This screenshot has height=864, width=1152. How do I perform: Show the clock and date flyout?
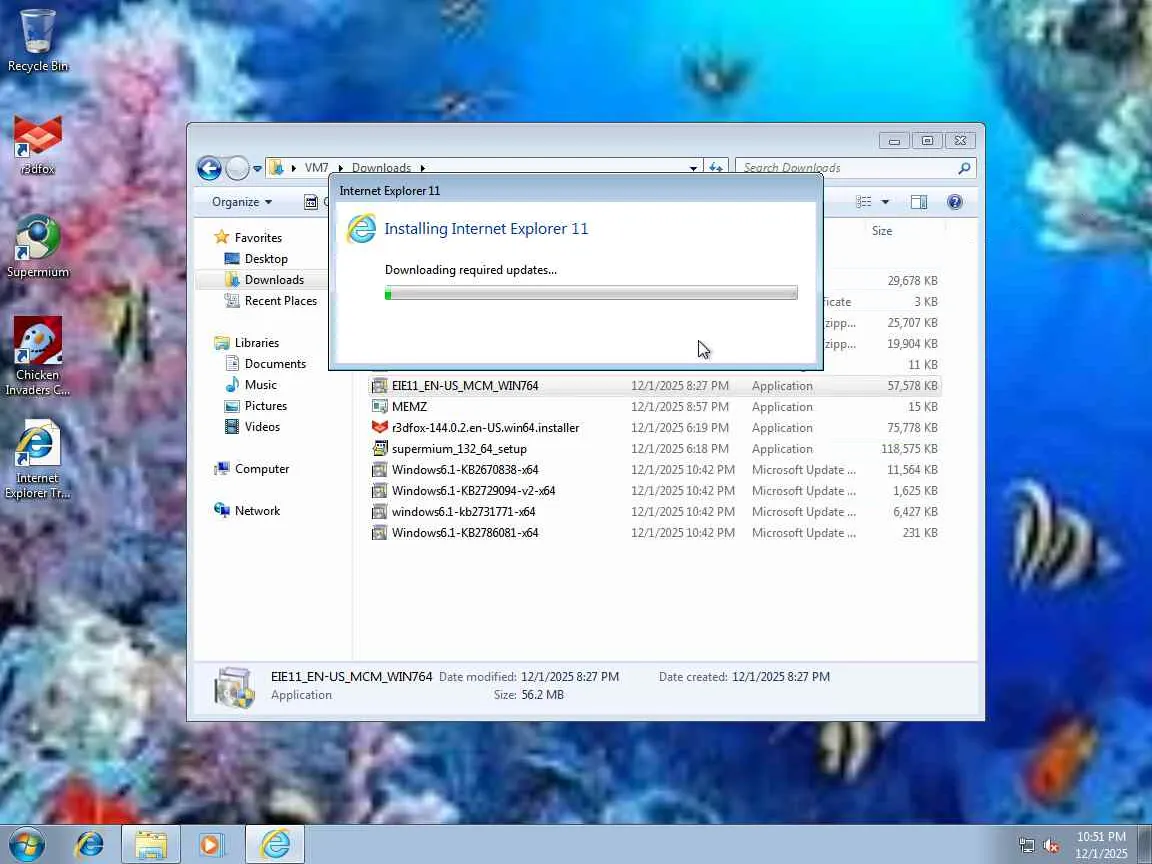pyautogui.click(x=1101, y=845)
